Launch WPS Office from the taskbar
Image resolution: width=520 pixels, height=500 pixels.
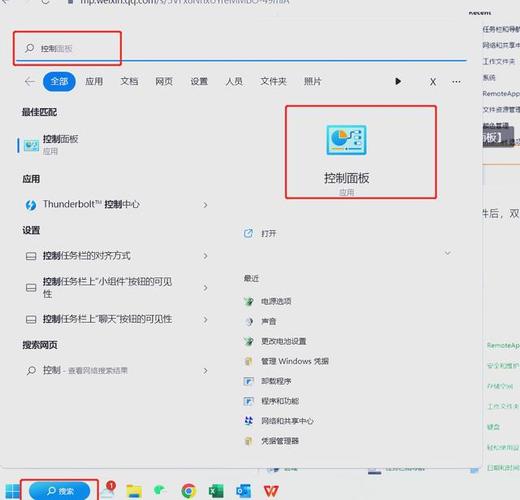pyautogui.click(x=271, y=491)
